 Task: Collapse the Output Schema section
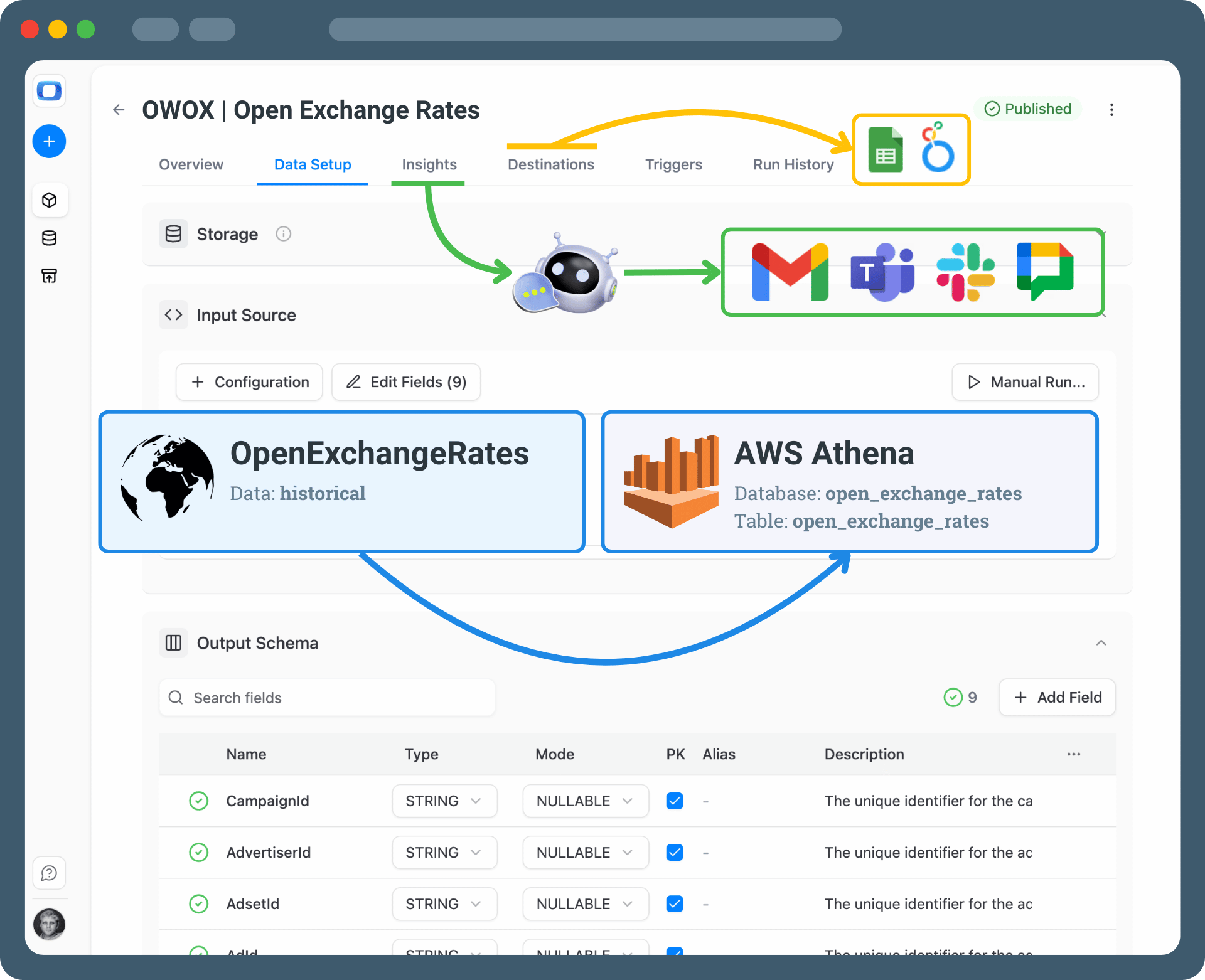1101,643
